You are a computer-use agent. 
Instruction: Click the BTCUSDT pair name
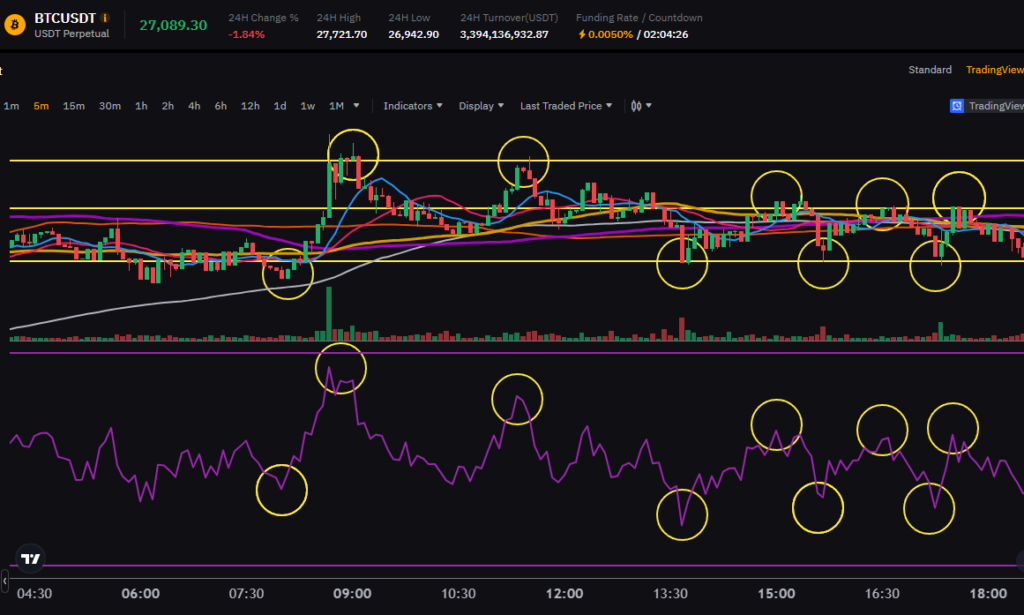click(x=65, y=18)
